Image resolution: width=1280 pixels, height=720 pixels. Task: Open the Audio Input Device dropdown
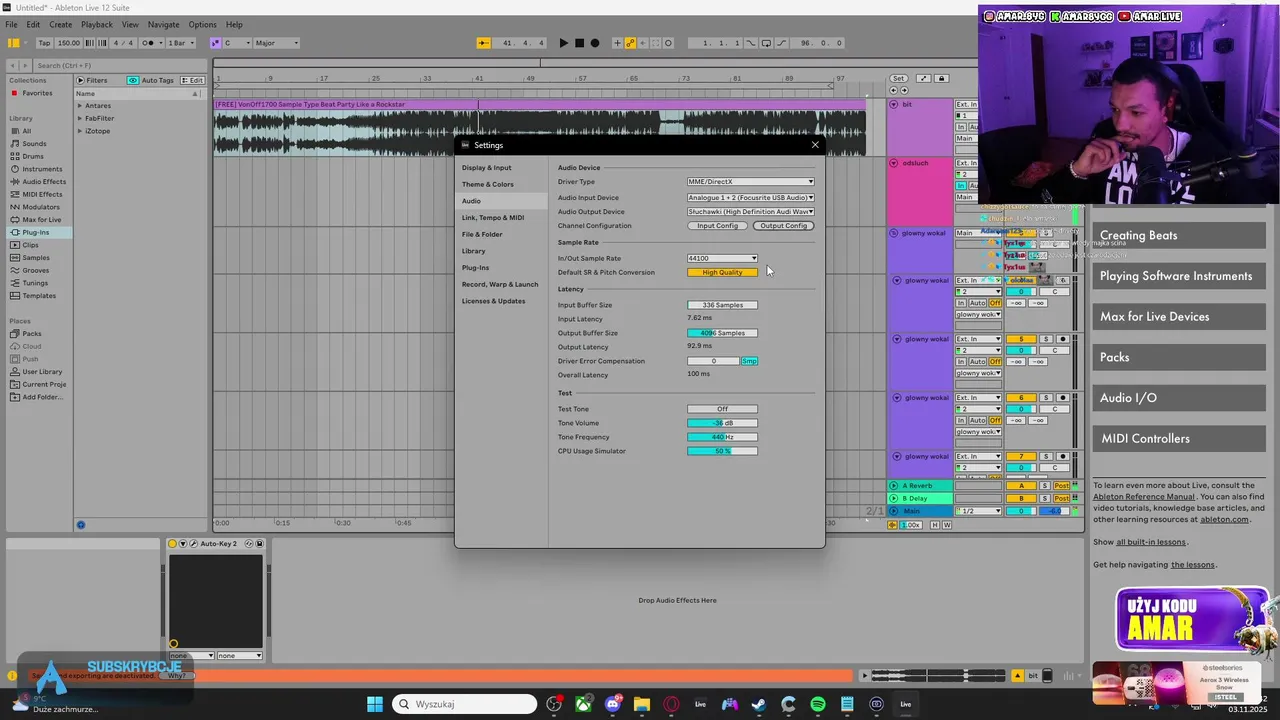click(750, 197)
